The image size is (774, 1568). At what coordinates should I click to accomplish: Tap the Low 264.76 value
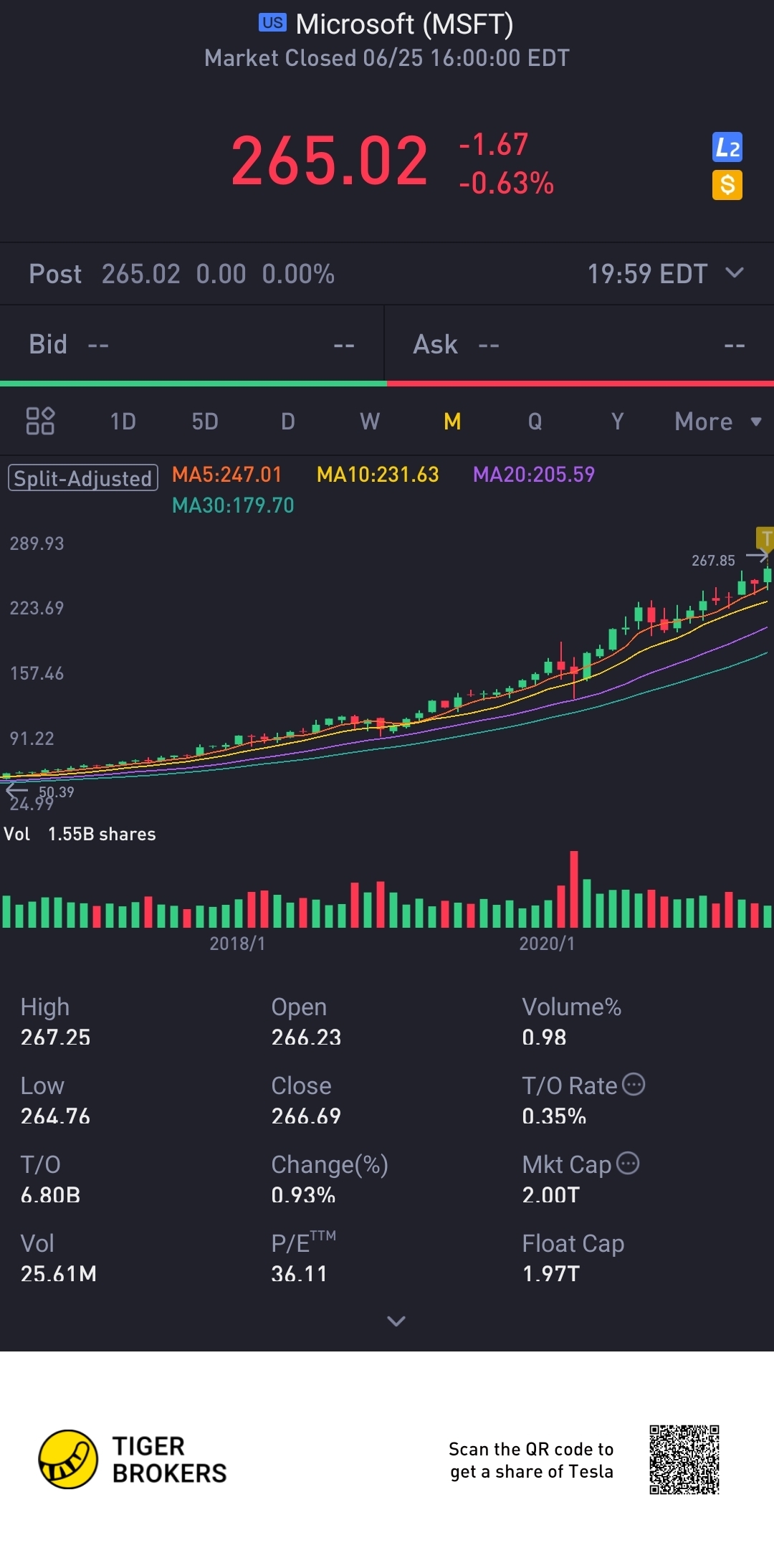[55, 1116]
